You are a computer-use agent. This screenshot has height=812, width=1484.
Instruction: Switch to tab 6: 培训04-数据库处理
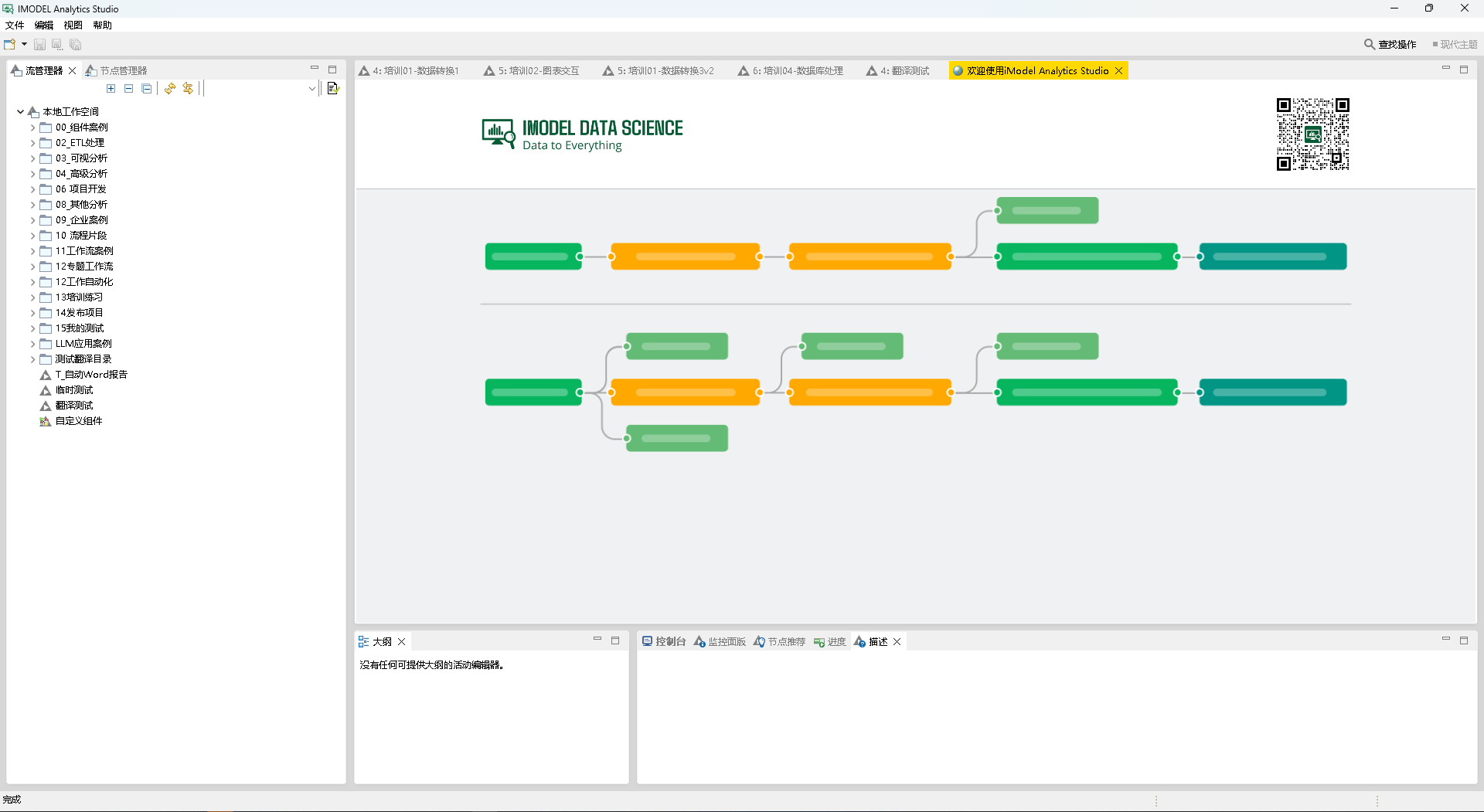pyautogui.click(x=791, y=71)
